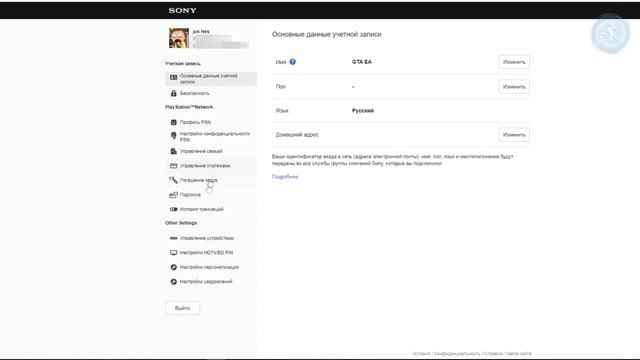Image resolution: width=640 pixels, height=360 pixels.
Task: Click the Выйти sign-out button
Action: pos(182,308)
